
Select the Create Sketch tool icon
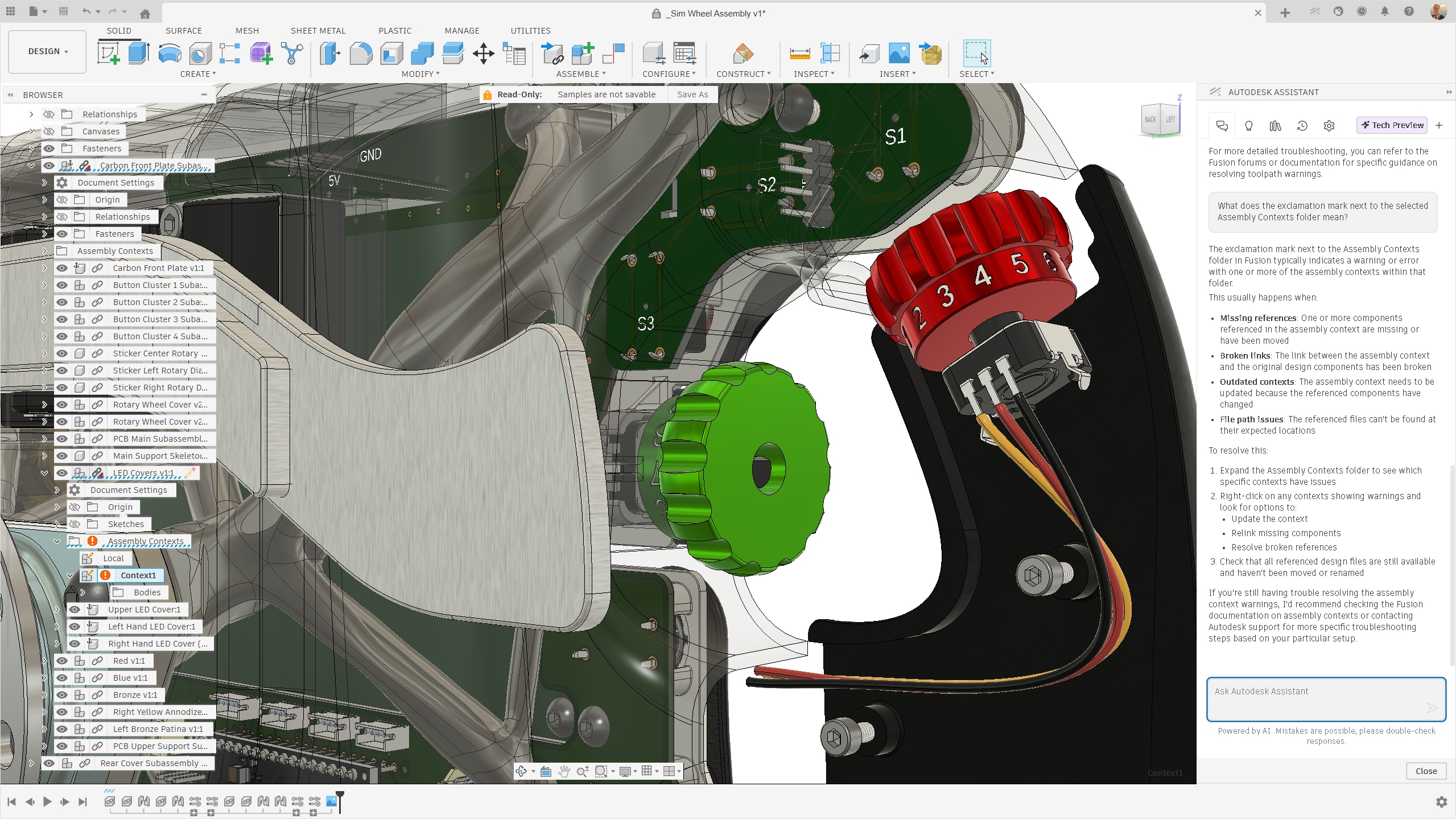(x=108, y=53)
